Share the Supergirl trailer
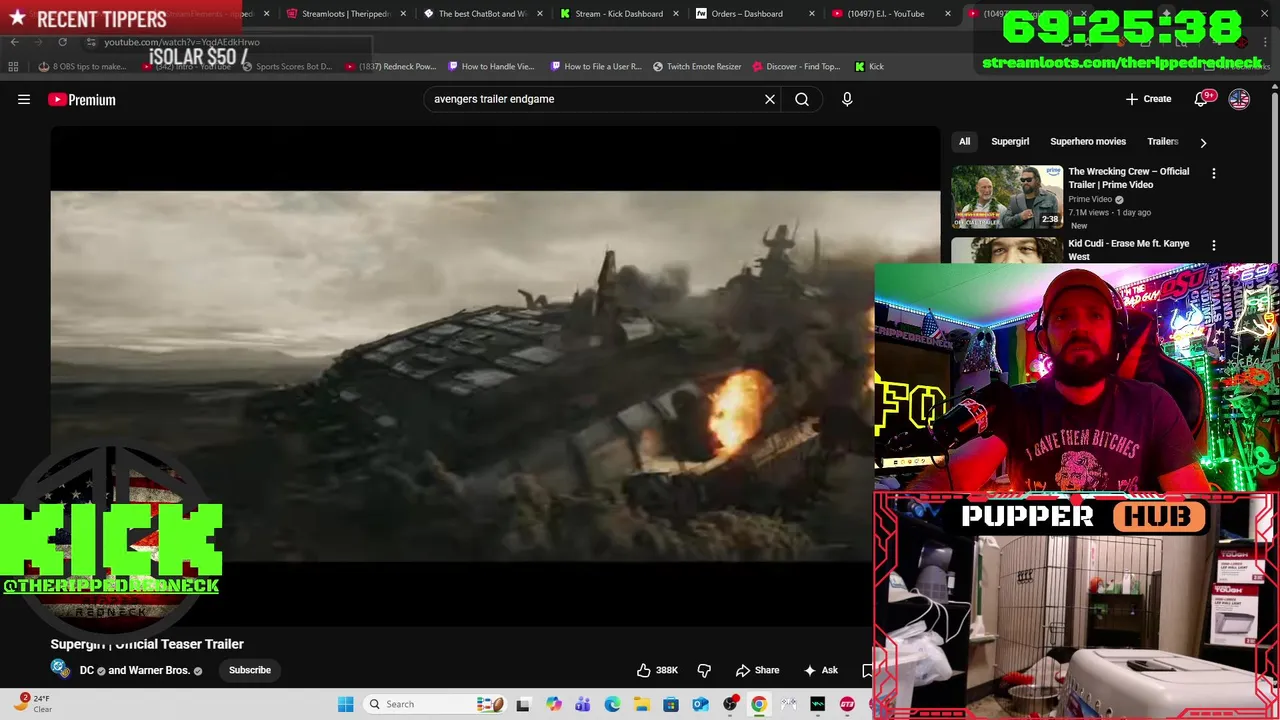The width and height of the screenshot is (1280, 720). click(x=757, y=670)
